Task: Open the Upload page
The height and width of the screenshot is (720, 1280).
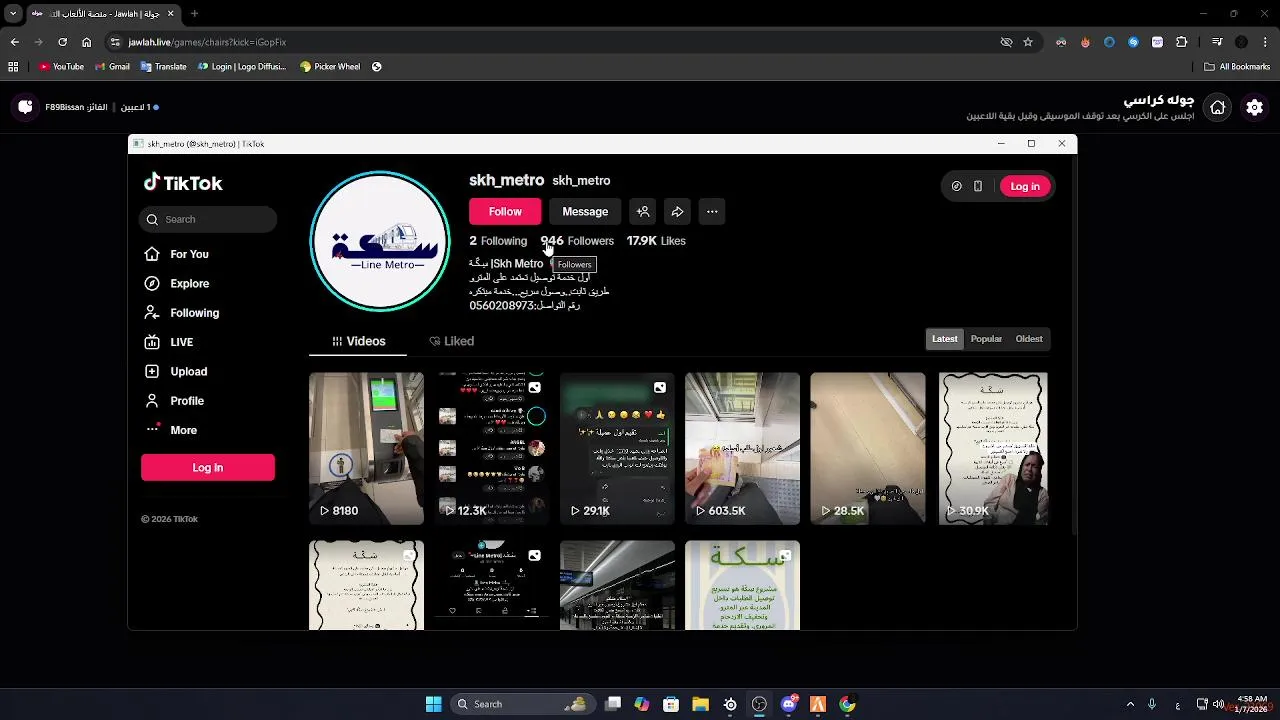Action: click(175, 371)
